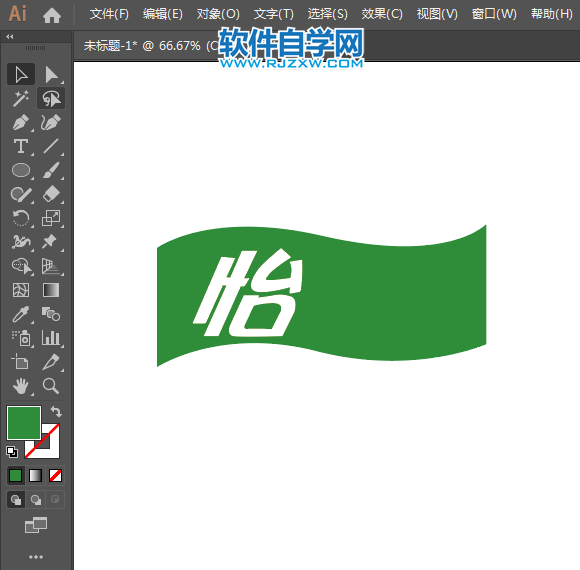Open the 文字(T) menu
The height and width of the screenshot is (570, 580).
click(x=274, y=14)
